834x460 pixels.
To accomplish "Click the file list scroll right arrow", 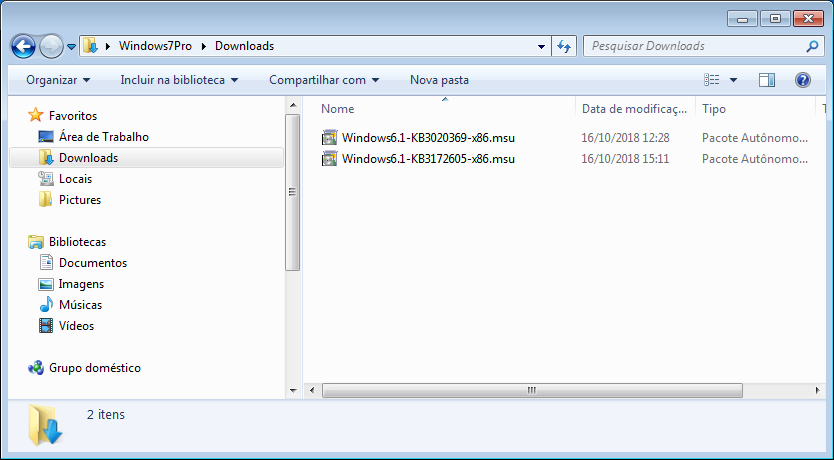I will (x=818, y=390).
